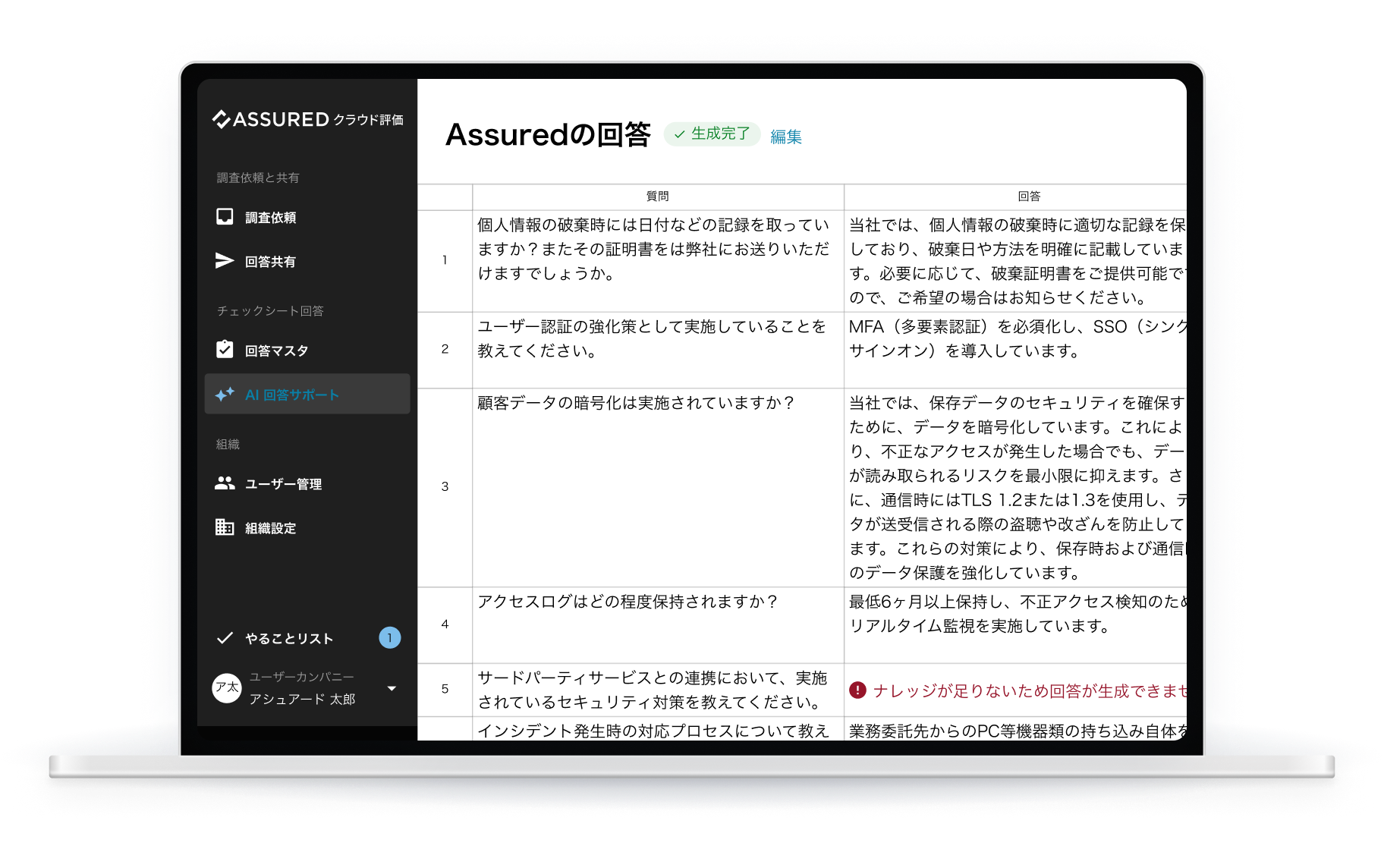Open the 回答マスタ menu item
This screenshot has width=1384, height=868.
pyautogui.click(x=277, y=351)
